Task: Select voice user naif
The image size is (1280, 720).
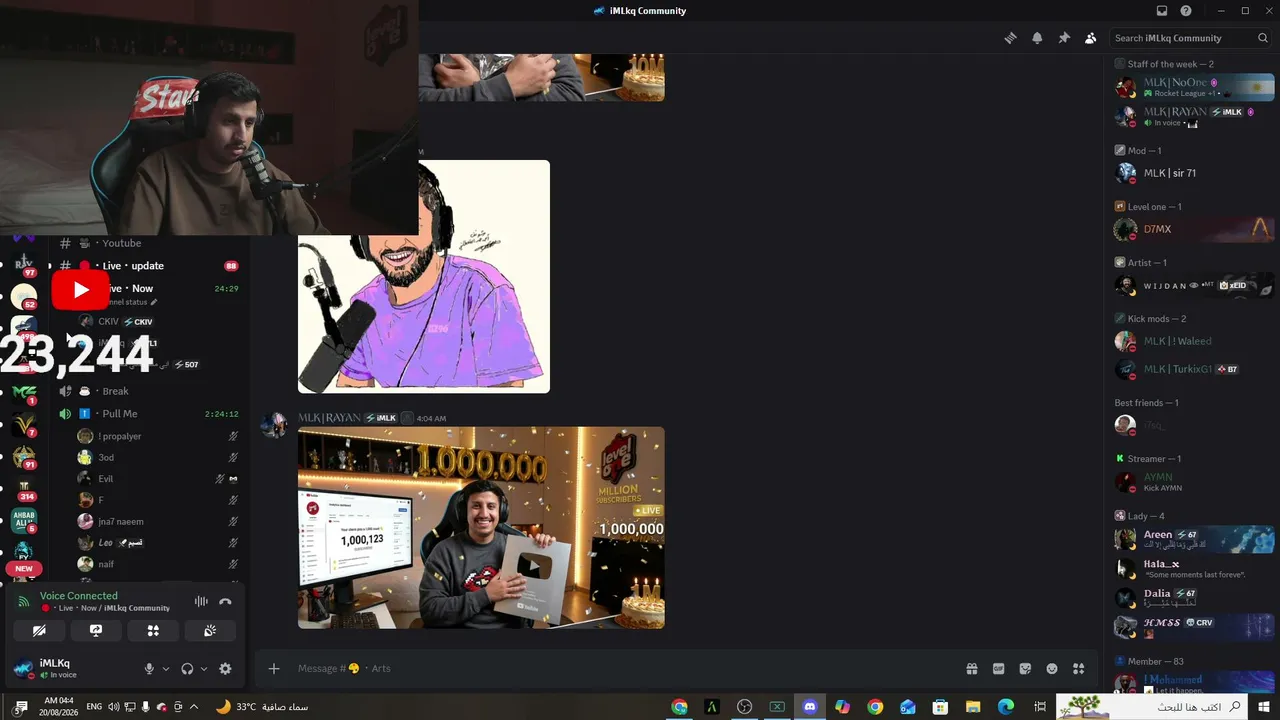Action: (157, 564)
